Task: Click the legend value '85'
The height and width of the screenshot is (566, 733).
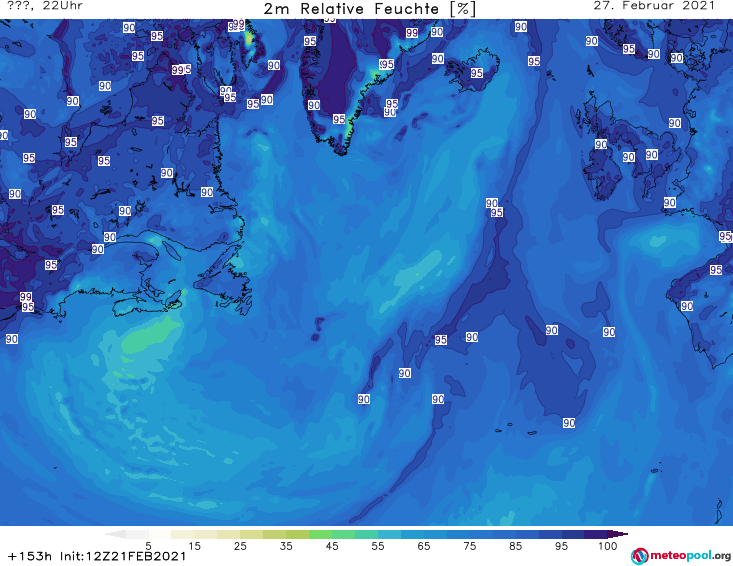Action: pyautogui.click(x=515, y=545)
